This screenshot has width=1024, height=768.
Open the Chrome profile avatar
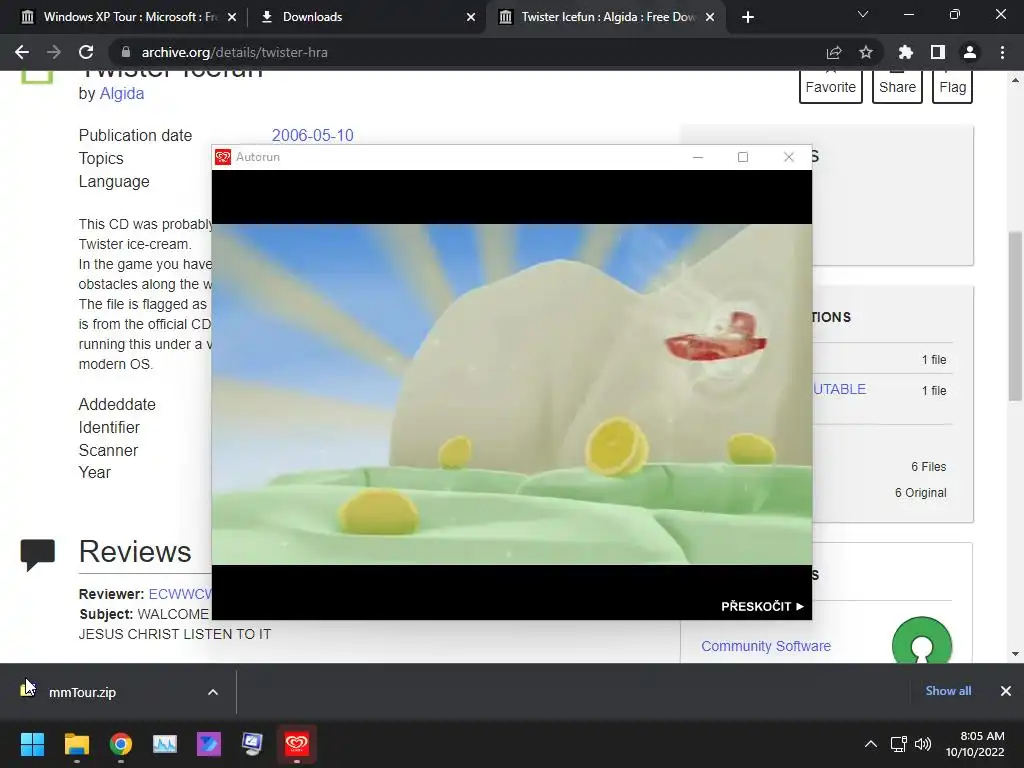(x=970, y=52)
